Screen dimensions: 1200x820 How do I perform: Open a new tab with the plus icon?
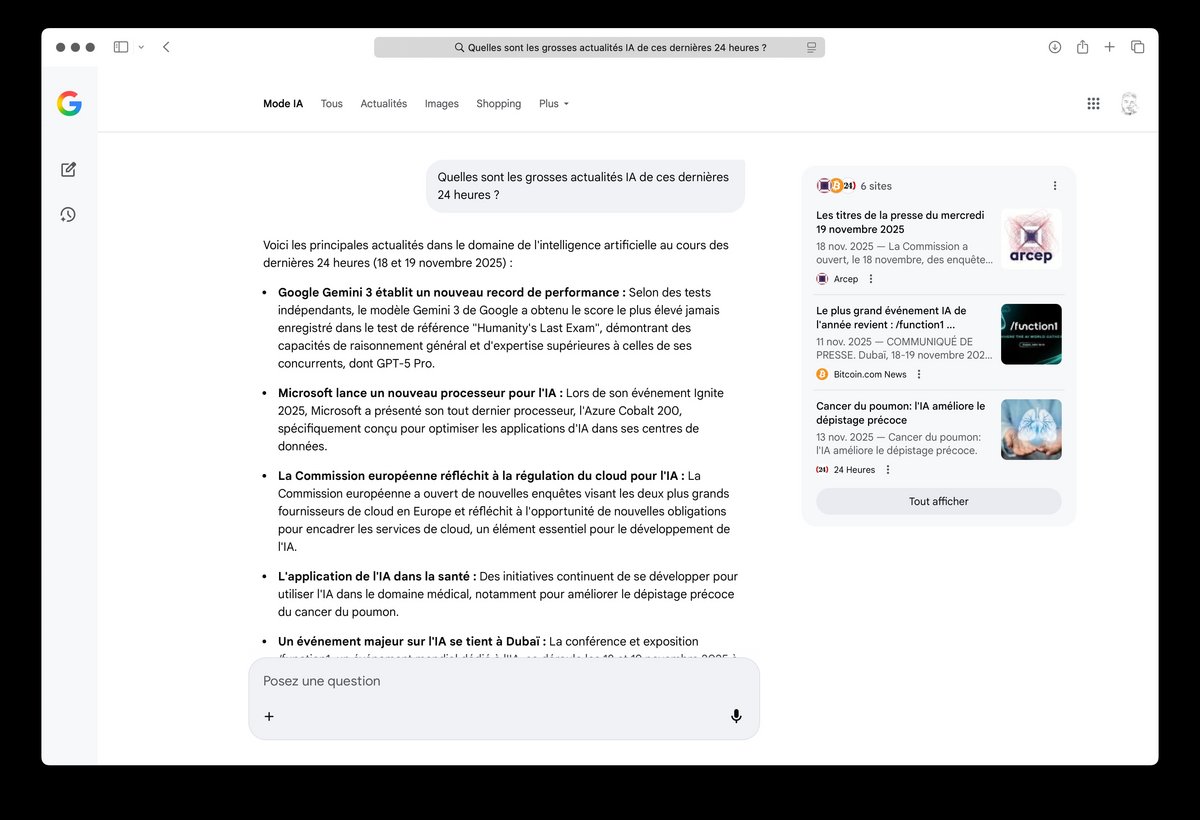pyautogui.click(x=1110, y=46)
